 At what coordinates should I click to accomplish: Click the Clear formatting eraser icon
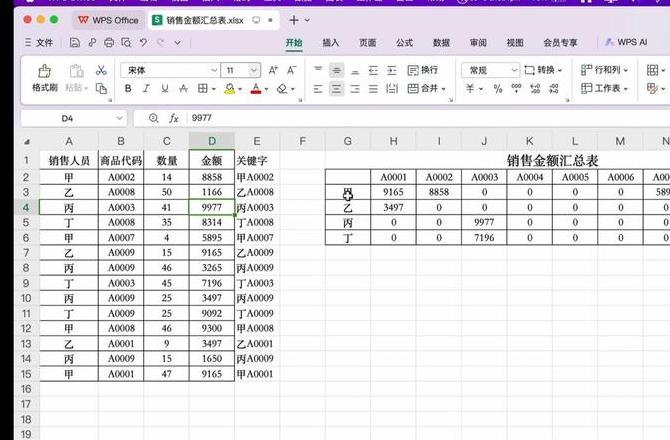282,89
